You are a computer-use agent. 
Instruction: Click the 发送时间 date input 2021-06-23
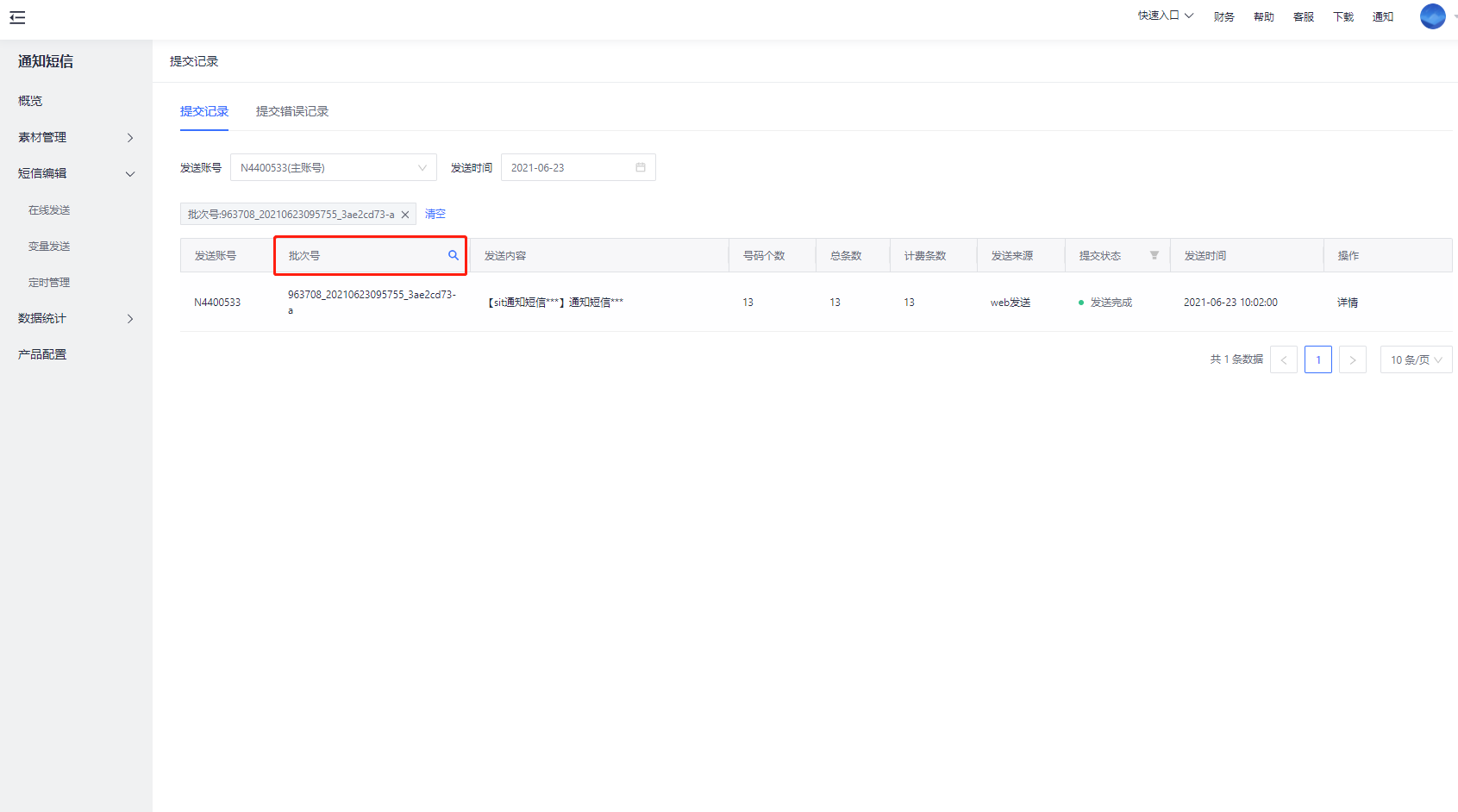(579, 167)
